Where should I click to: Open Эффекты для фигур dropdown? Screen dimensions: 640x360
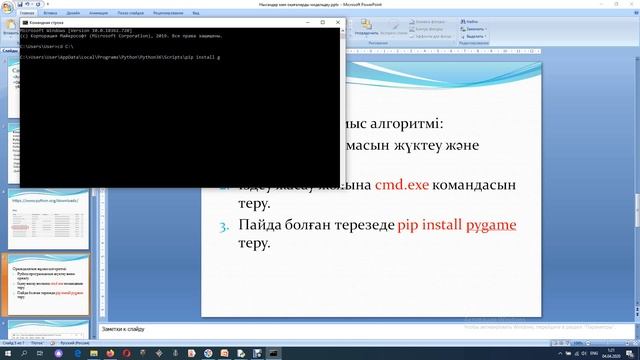(x=431, y=36)
